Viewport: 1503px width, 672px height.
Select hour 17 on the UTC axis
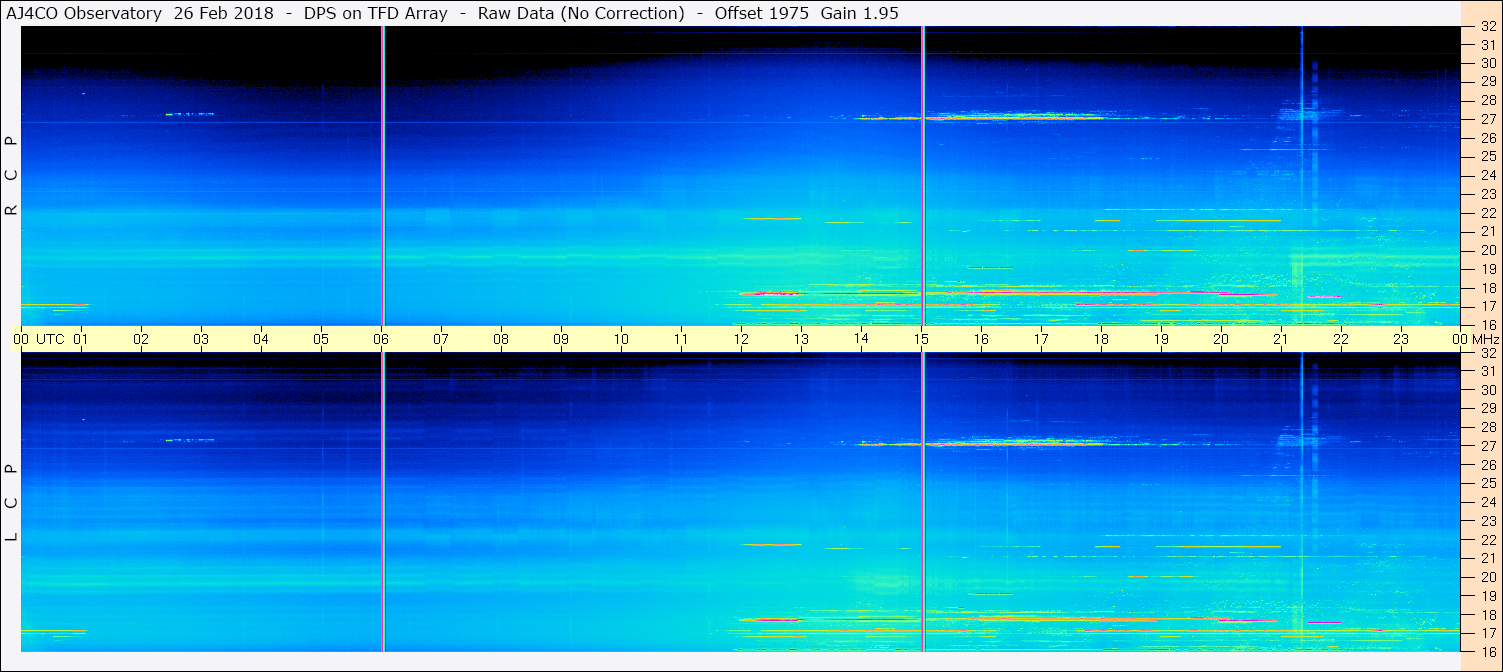click(1041, 339)
